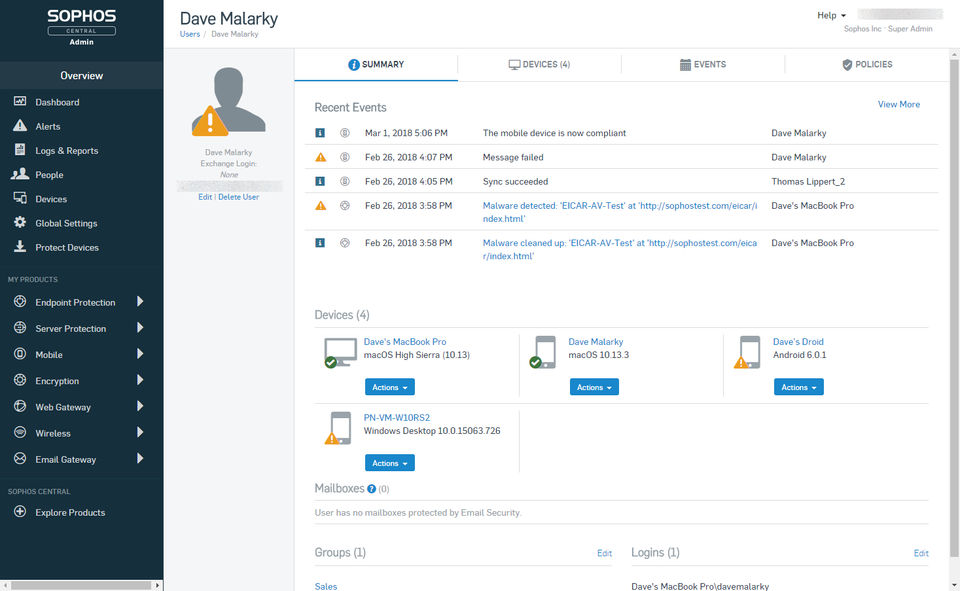This screenshot has width=960, height=591.
Task: Open Actions dropdown for Dave's MacBook Pro
Action: tap(390, 387)
